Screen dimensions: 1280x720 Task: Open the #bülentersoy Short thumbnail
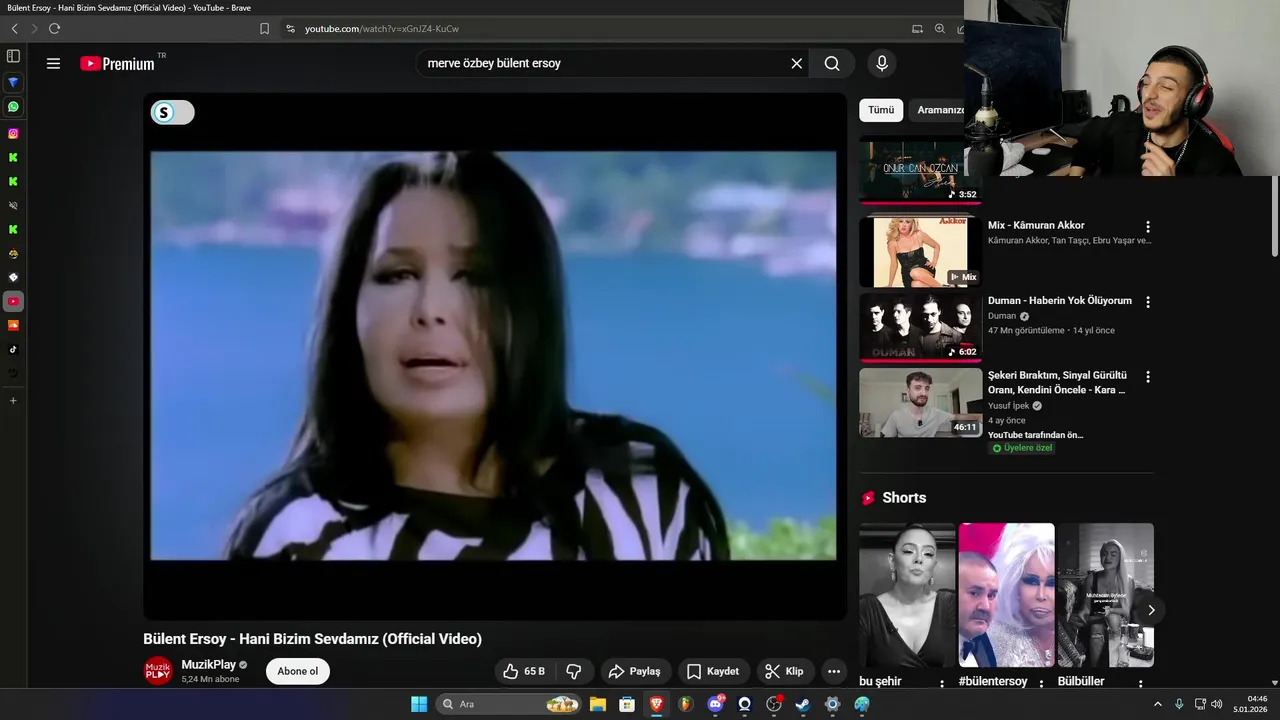[x=1006, y=595]
